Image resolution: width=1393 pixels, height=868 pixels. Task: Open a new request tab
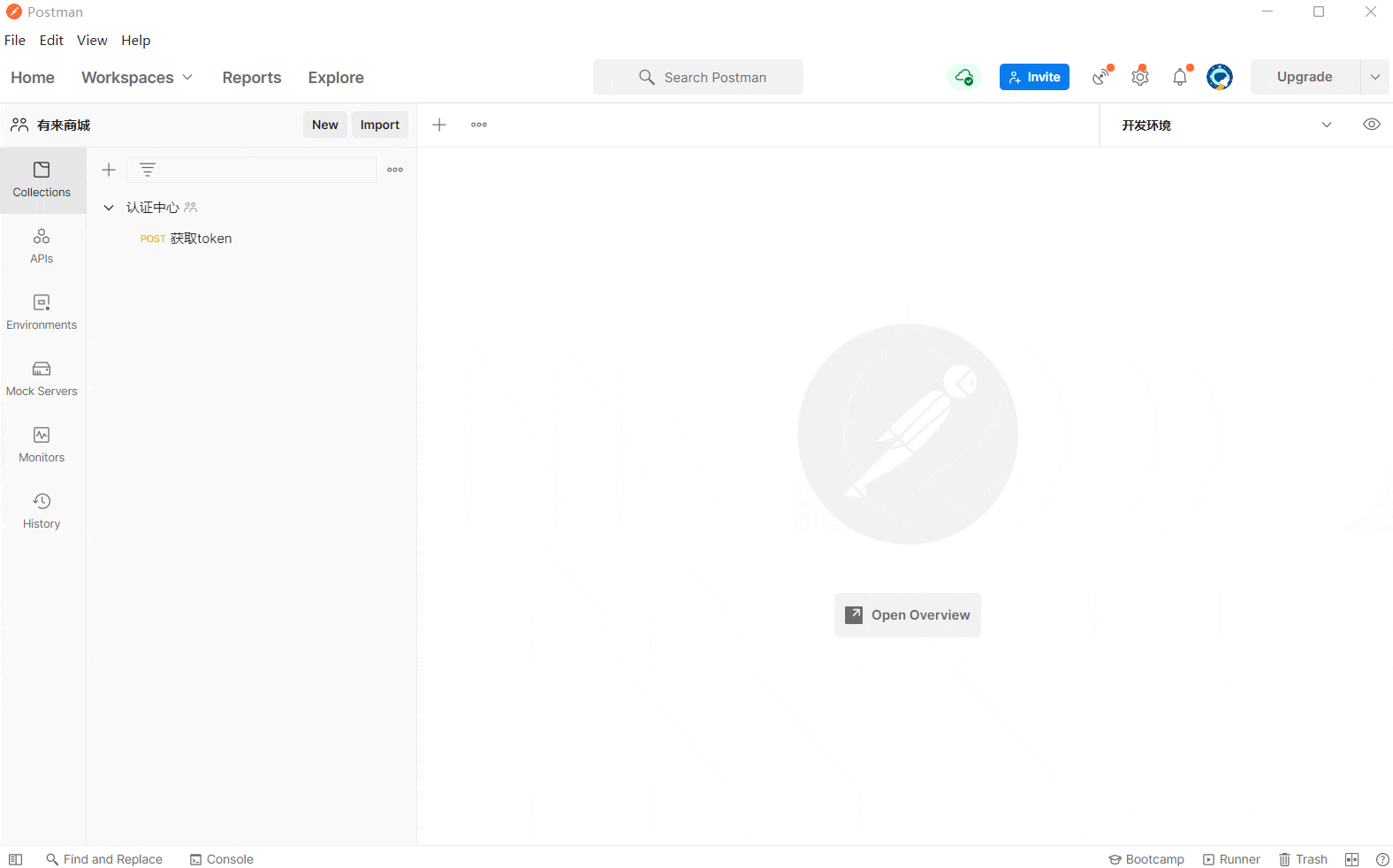tap(439, 125)
